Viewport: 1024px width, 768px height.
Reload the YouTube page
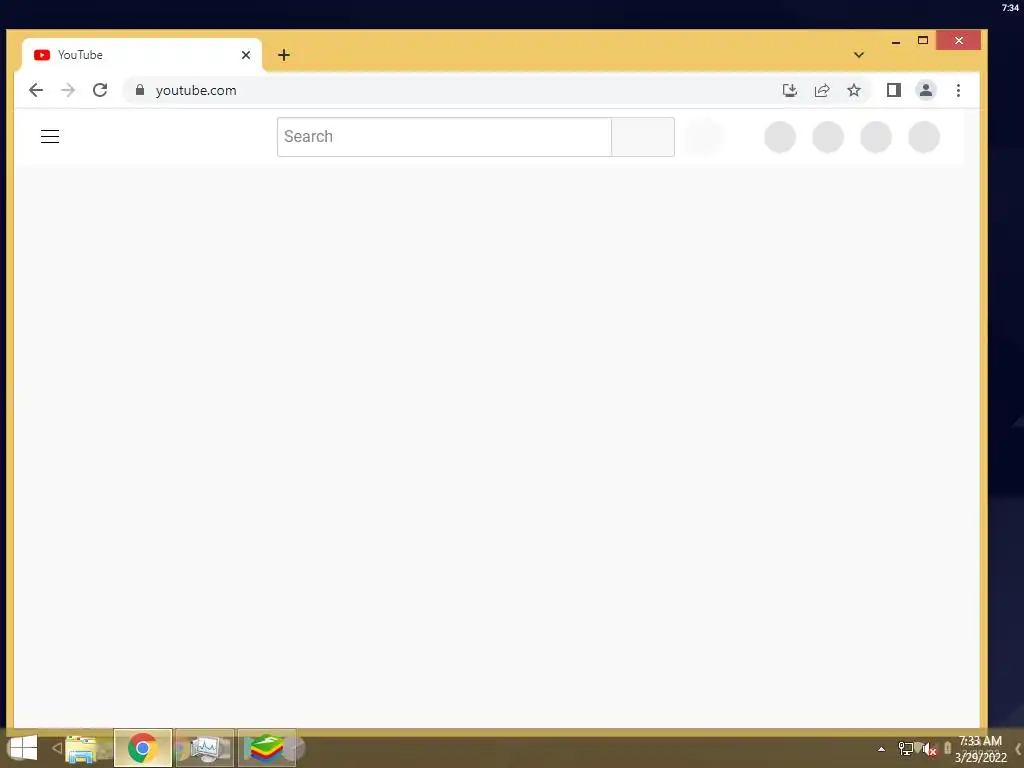(100, 90)
